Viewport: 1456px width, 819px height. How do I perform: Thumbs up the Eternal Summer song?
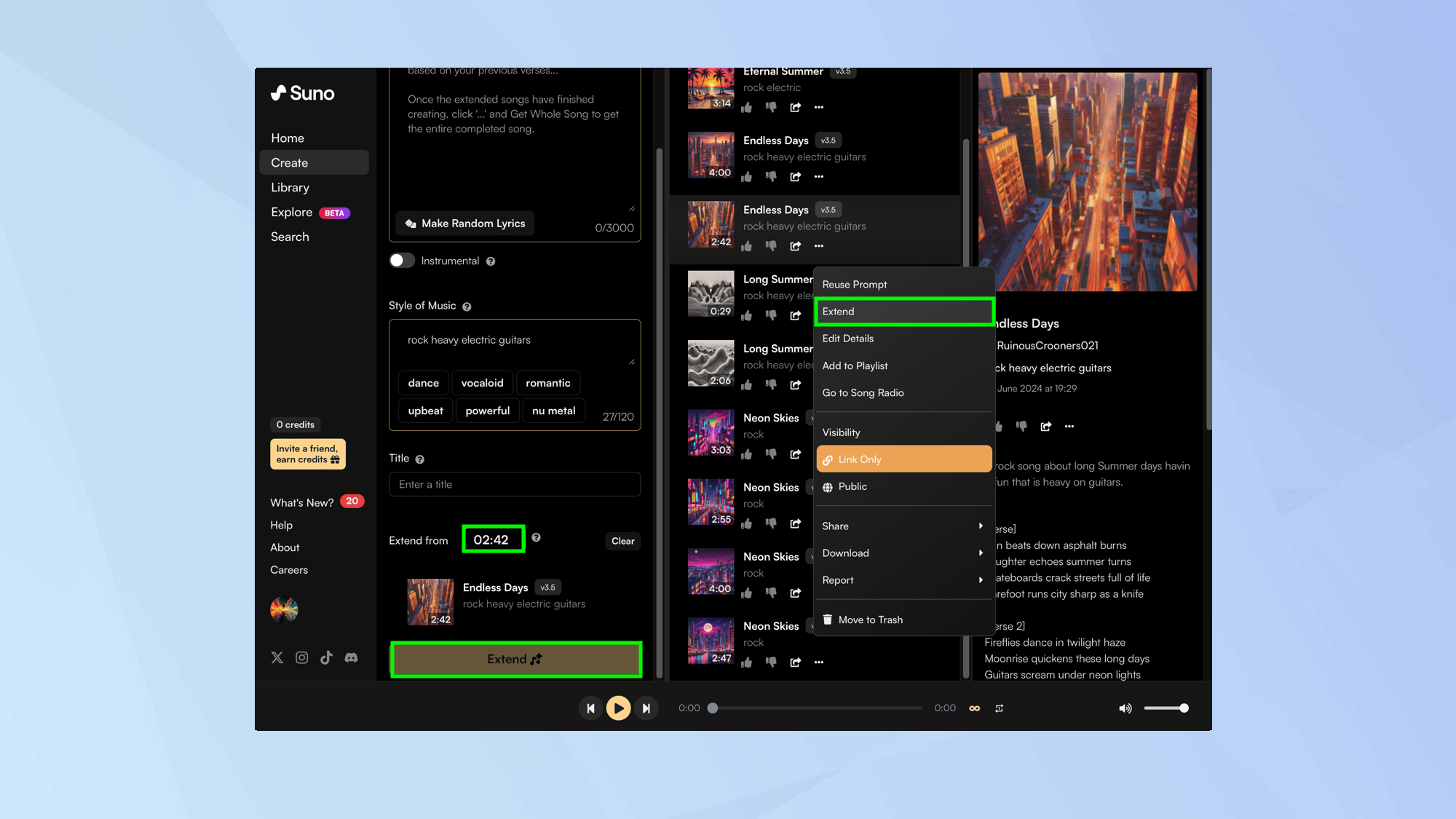746,108
